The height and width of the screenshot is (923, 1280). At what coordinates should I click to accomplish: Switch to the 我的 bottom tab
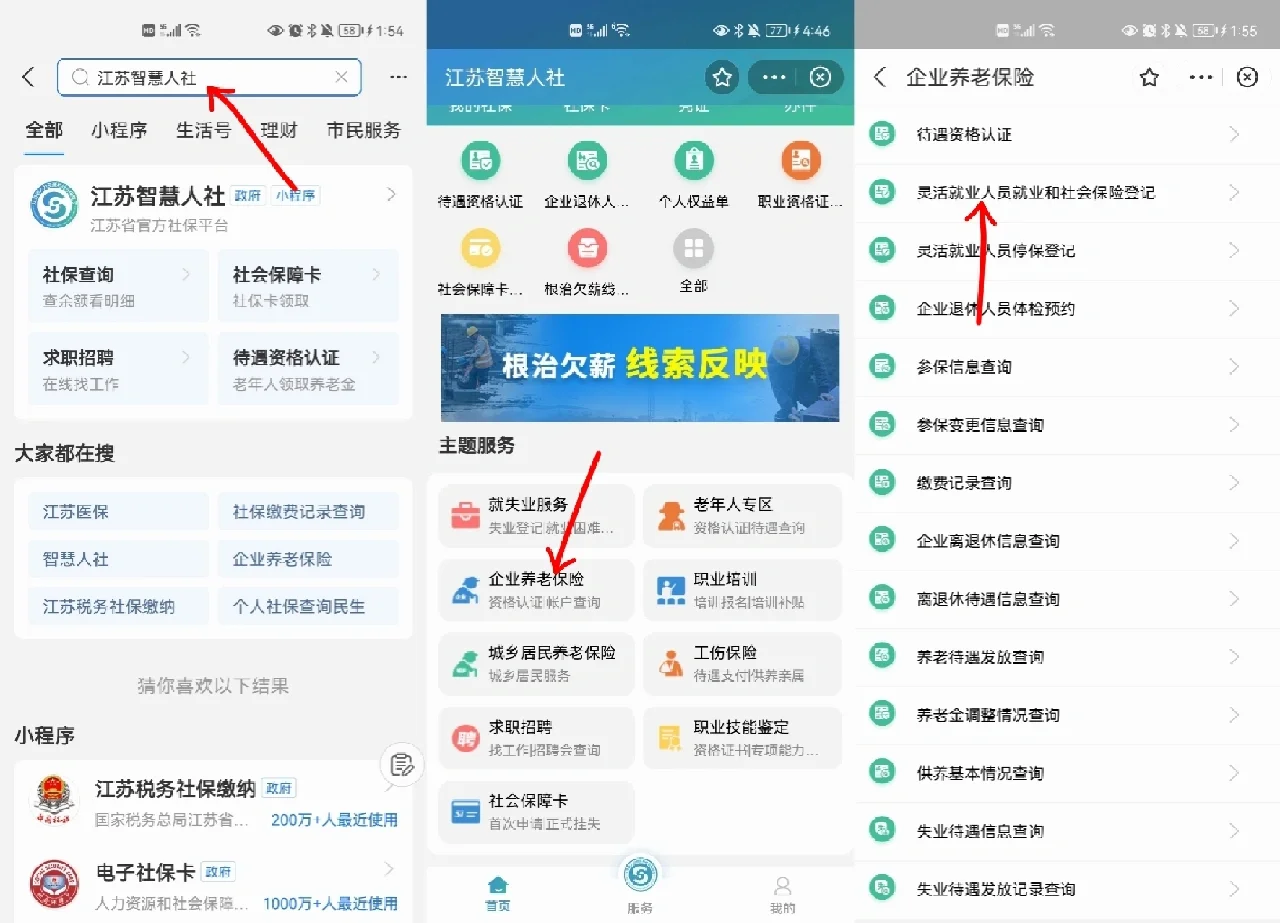pos(783,895)
